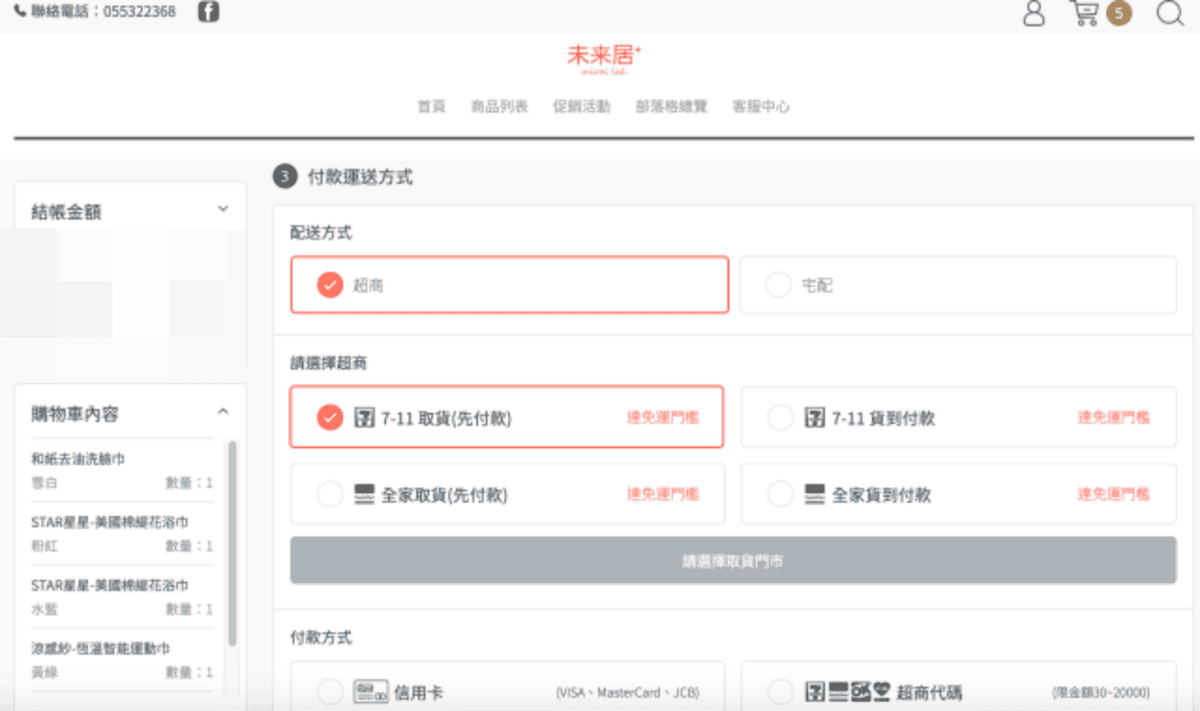Click the cart contents scrollbar
This screenshot has height=711, width=1200.
[x=232, y=544]
